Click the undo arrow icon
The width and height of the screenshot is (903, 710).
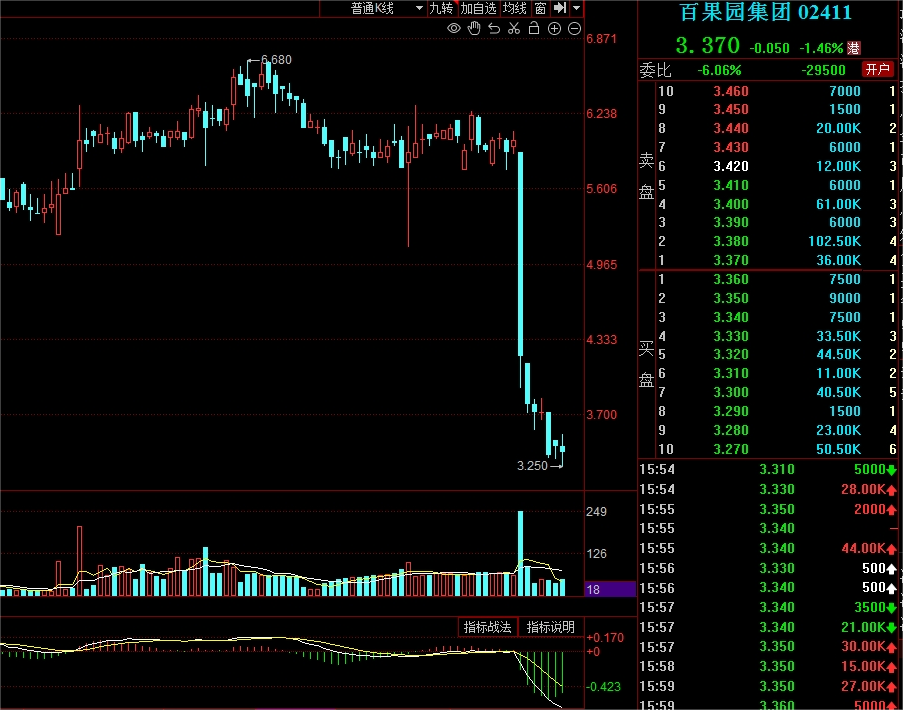494,28
